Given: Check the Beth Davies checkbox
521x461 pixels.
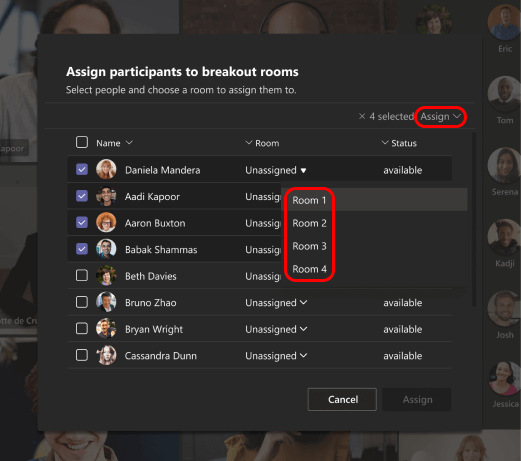Looking at the screenshot, I should [82, 275].
